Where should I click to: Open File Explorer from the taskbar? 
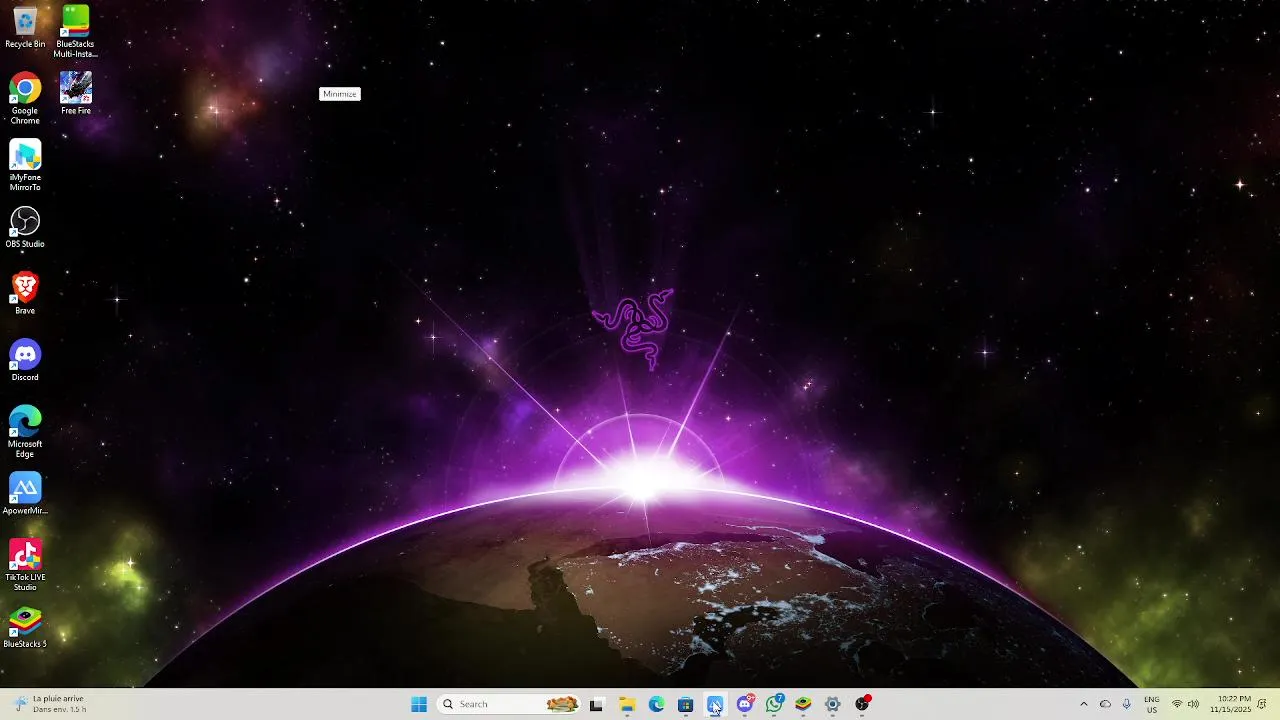click(x=627, y=704)
